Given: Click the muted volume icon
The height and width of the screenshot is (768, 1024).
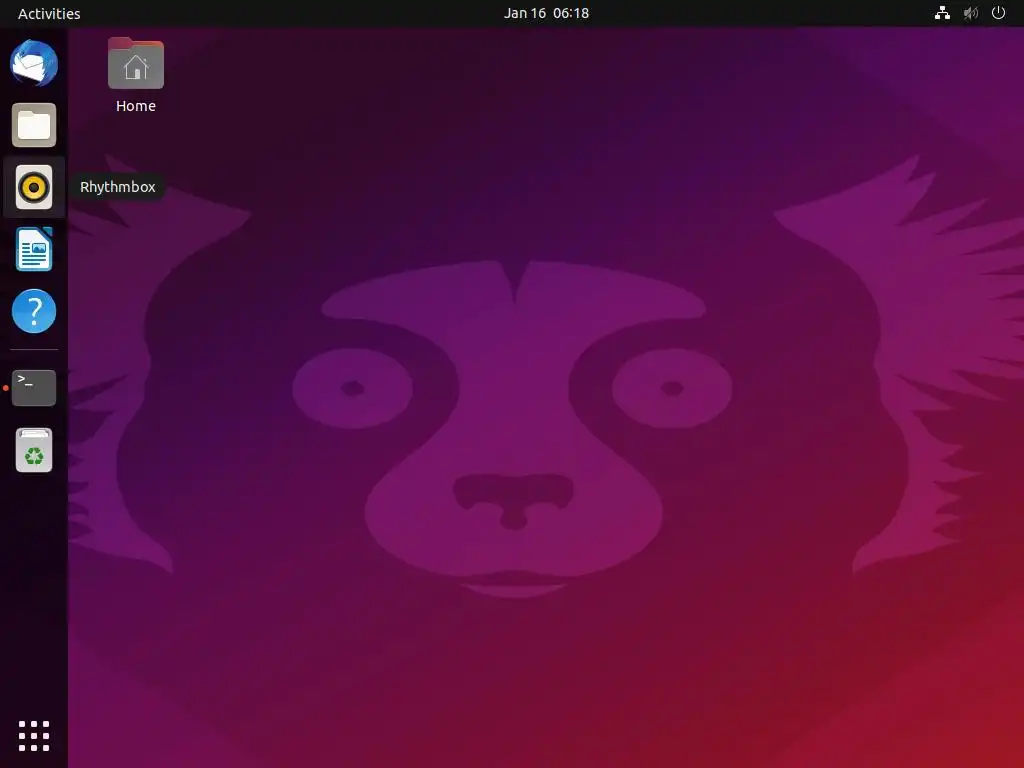Looking at the screenshot, I should coord(970,13).
